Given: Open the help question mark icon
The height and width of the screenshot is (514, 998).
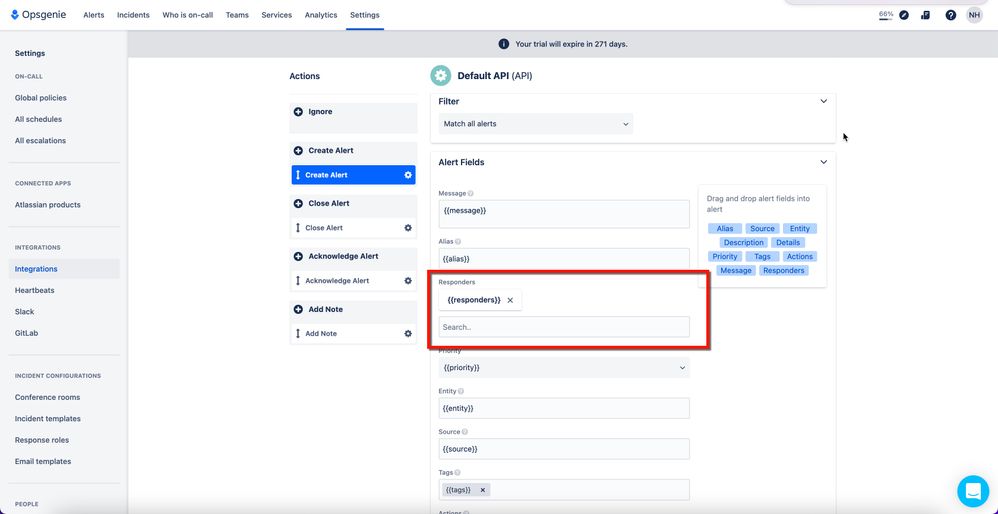Looking at the screenshot, I should pos(950,15).
